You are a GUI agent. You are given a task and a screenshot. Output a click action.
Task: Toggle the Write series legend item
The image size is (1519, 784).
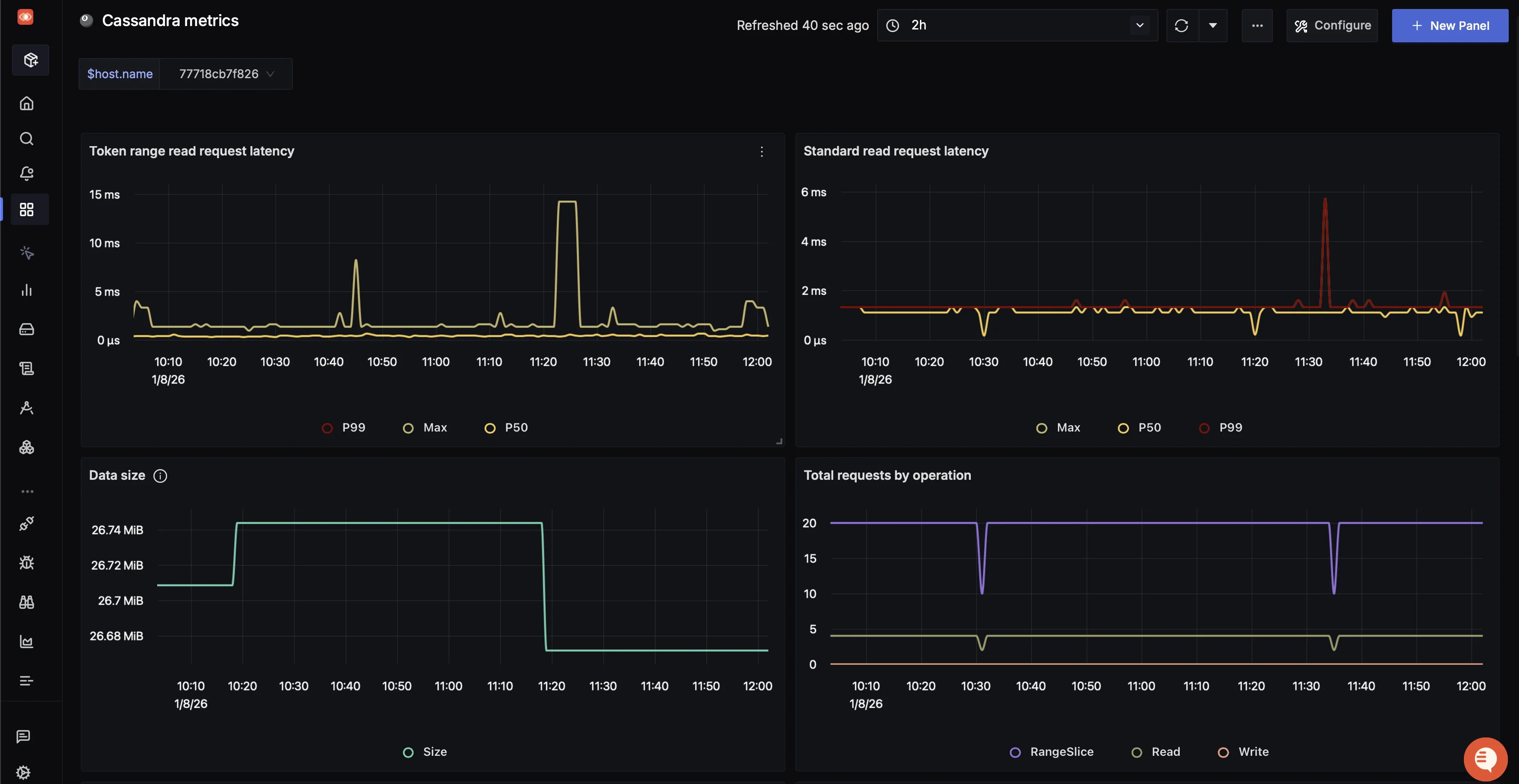pos(1243,752)
